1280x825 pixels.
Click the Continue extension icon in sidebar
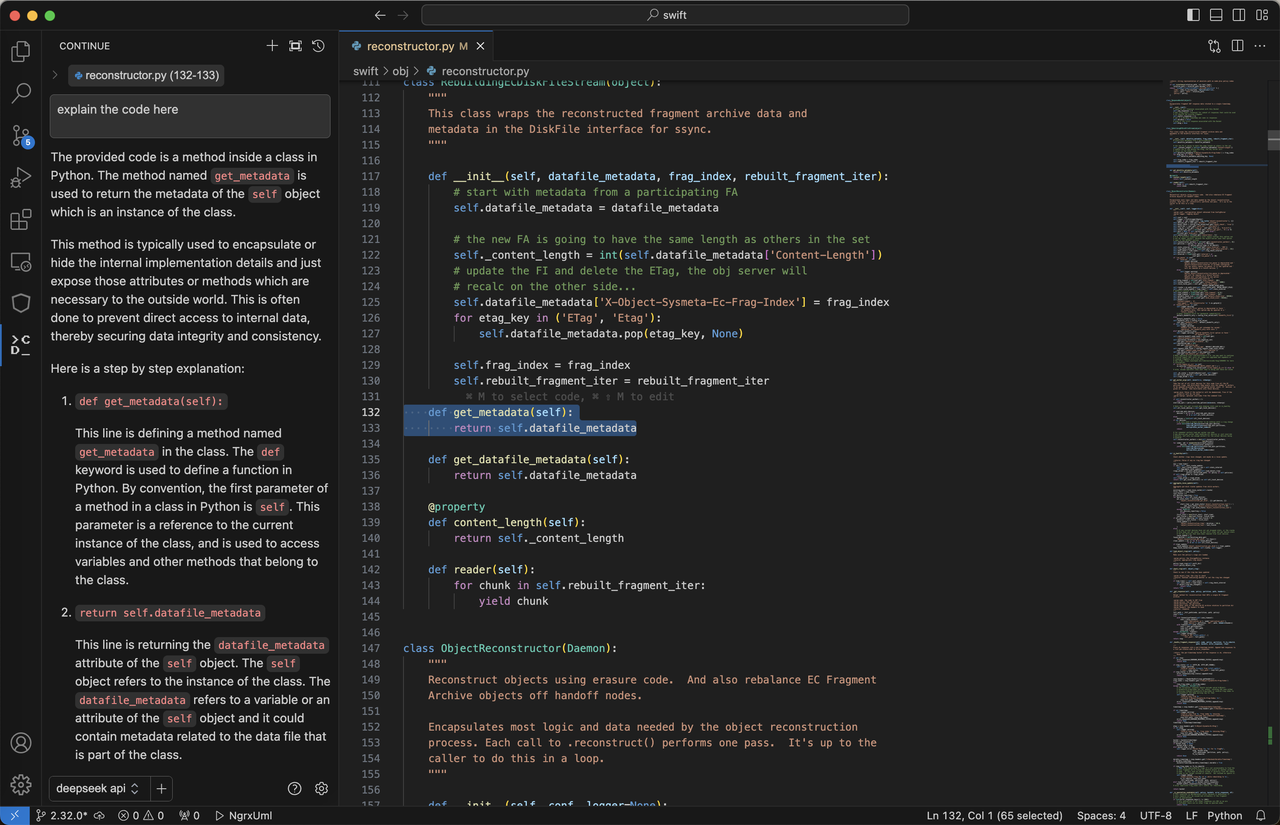(20, 346)
